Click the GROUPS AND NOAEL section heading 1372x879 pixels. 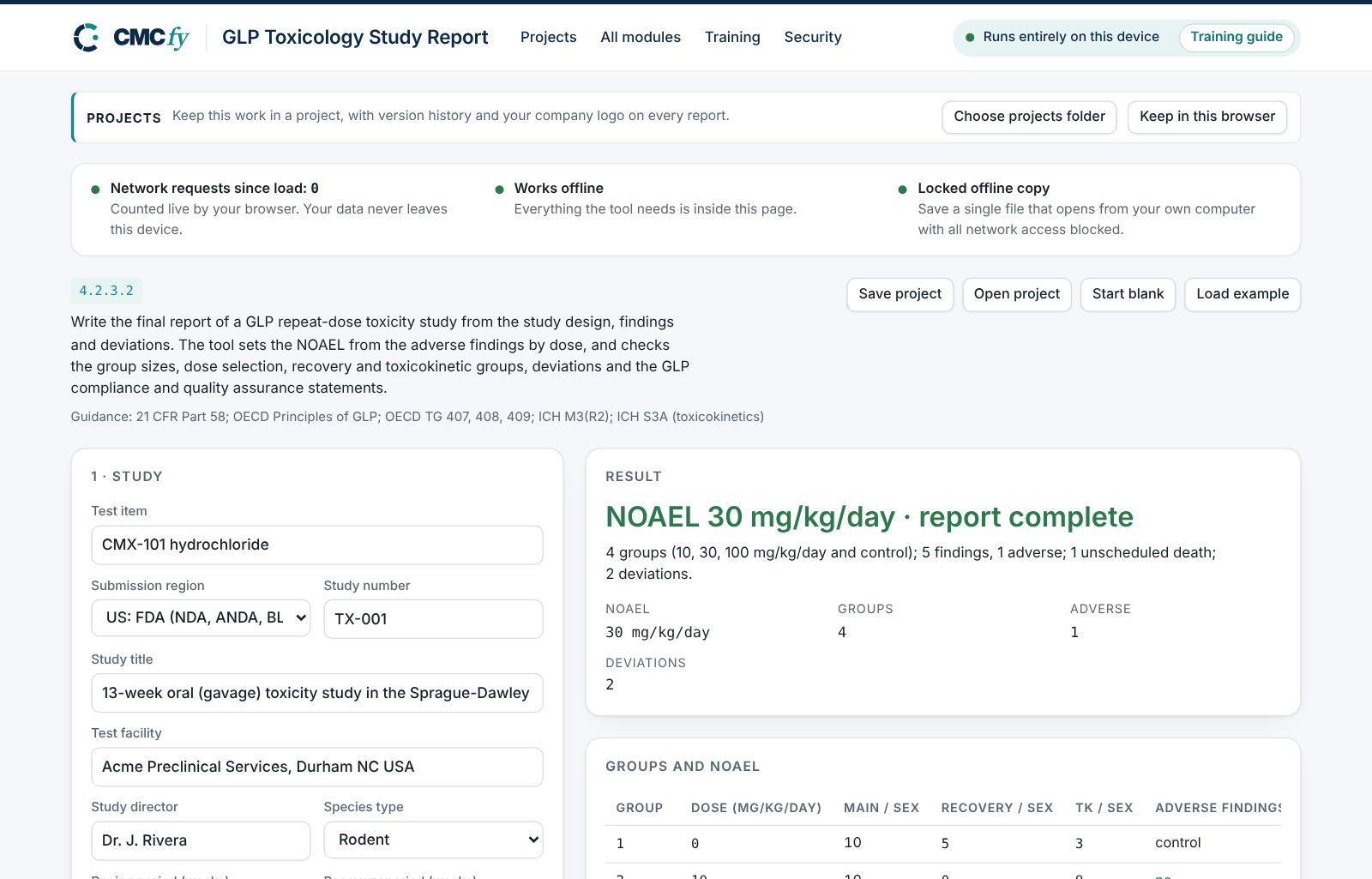click(683, 767)
